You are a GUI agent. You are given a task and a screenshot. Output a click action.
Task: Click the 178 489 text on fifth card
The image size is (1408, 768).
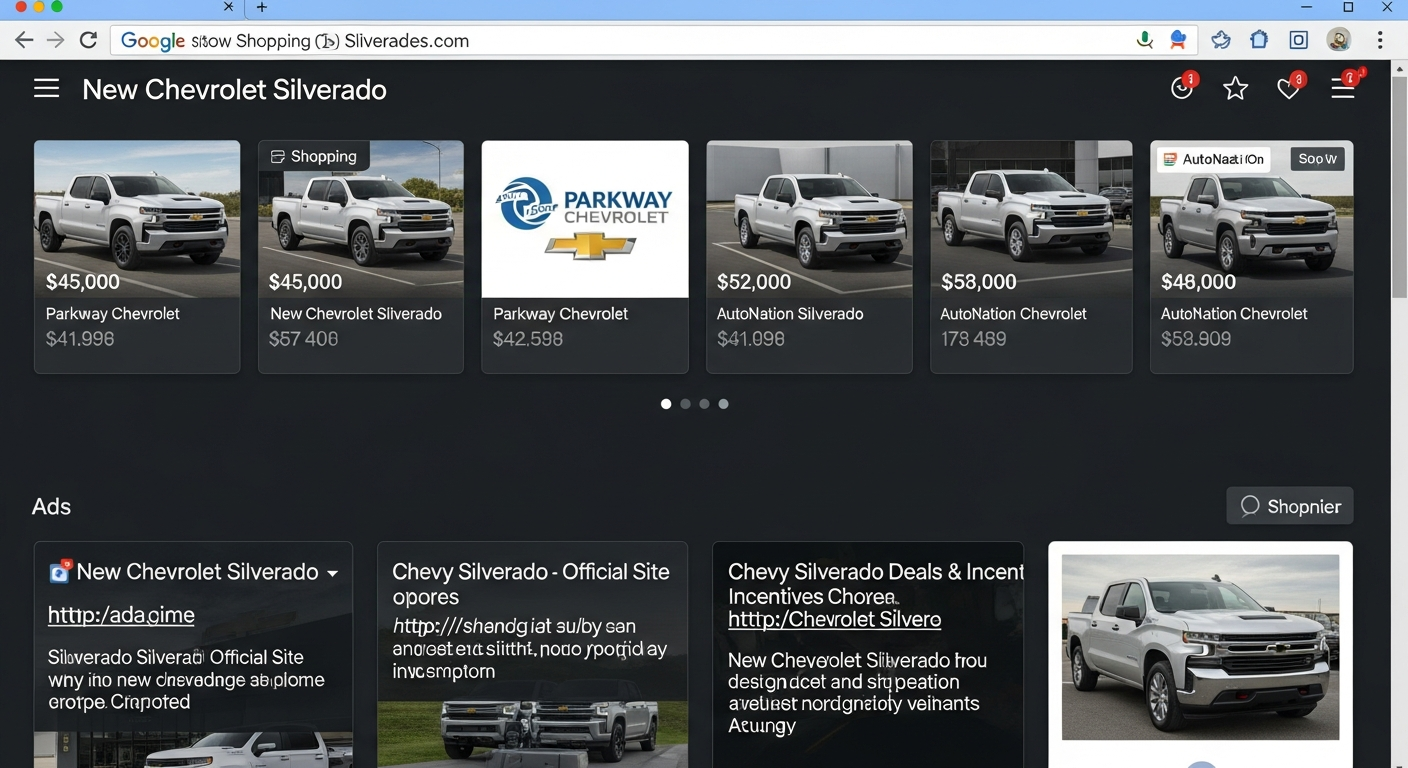click(x=973, y=339)
